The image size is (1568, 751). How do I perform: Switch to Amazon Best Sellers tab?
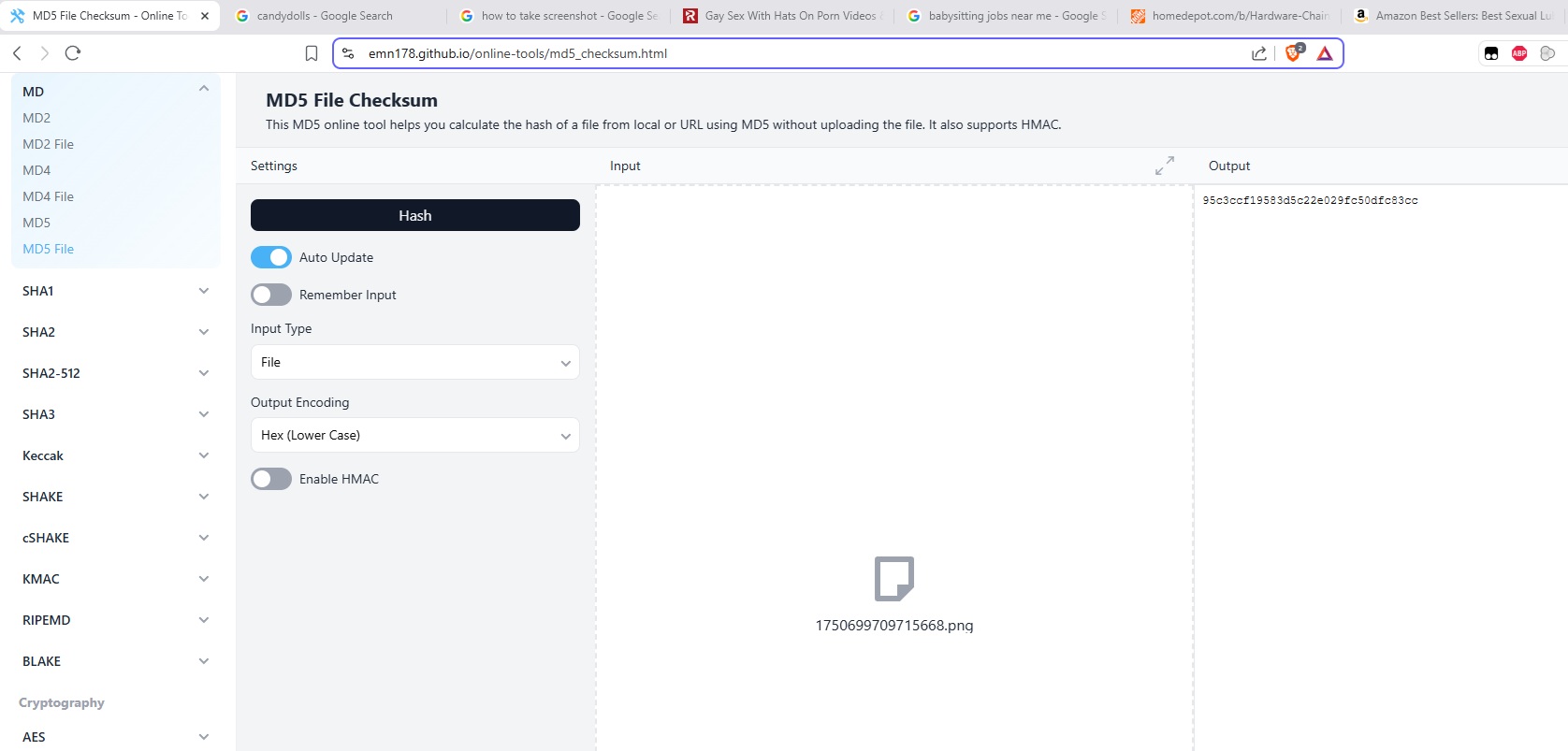click(1454, 16)
